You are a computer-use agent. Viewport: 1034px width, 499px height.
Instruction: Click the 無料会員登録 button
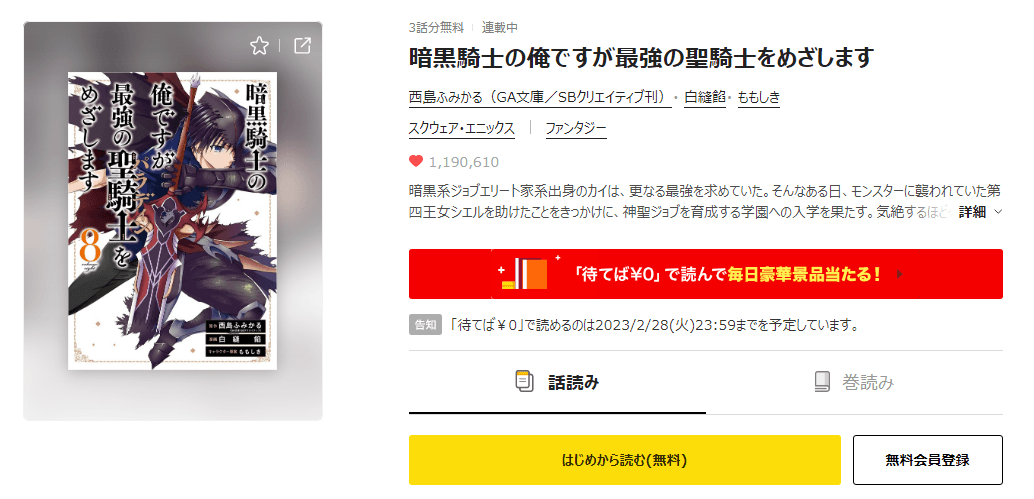[928, 460]
